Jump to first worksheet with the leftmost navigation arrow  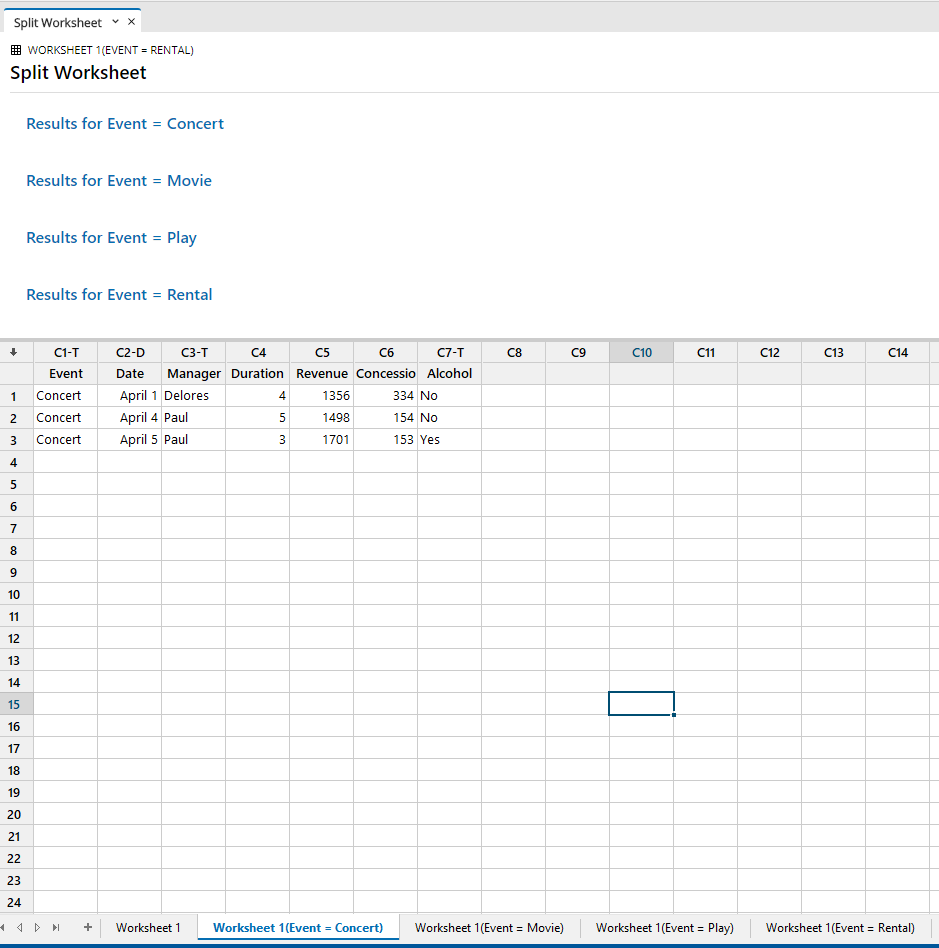pos(4,928)
